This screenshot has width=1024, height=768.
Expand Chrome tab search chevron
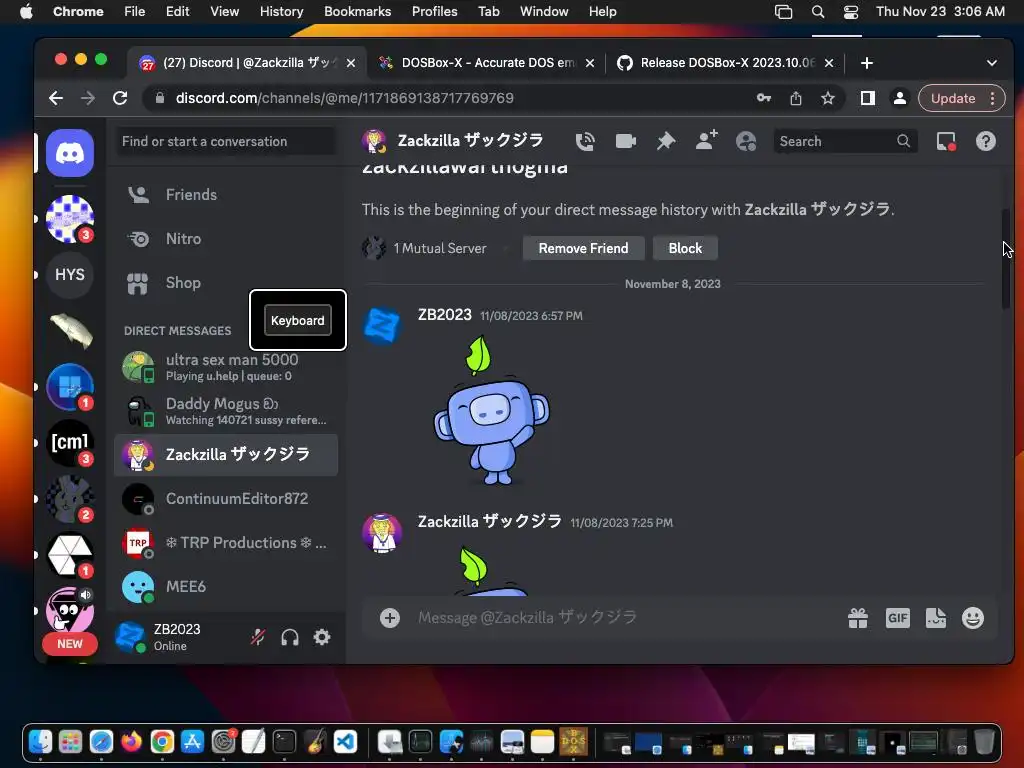pyautogui.click(x=991, y=63)
